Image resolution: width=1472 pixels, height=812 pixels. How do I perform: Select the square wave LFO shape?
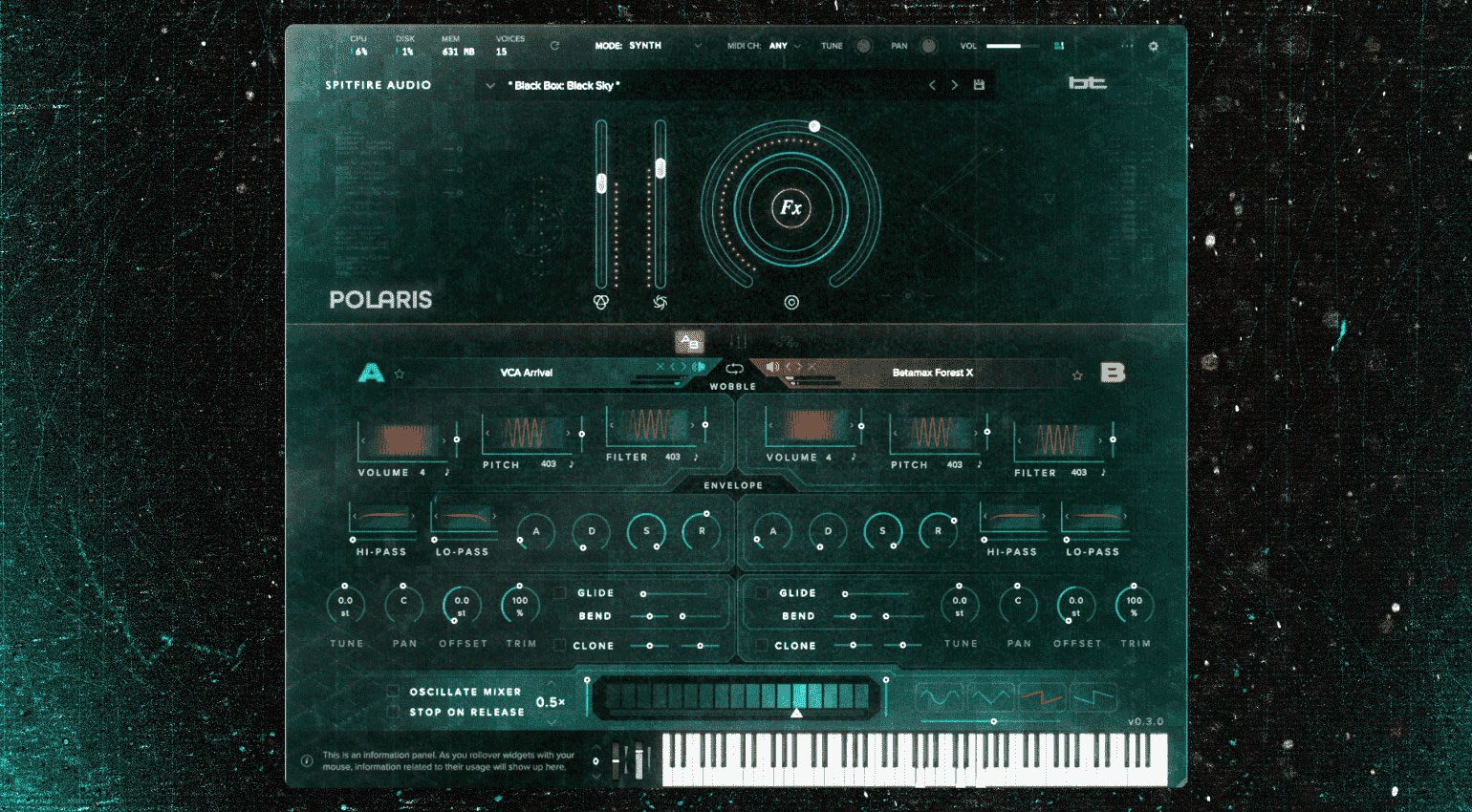coord(1093,697)
